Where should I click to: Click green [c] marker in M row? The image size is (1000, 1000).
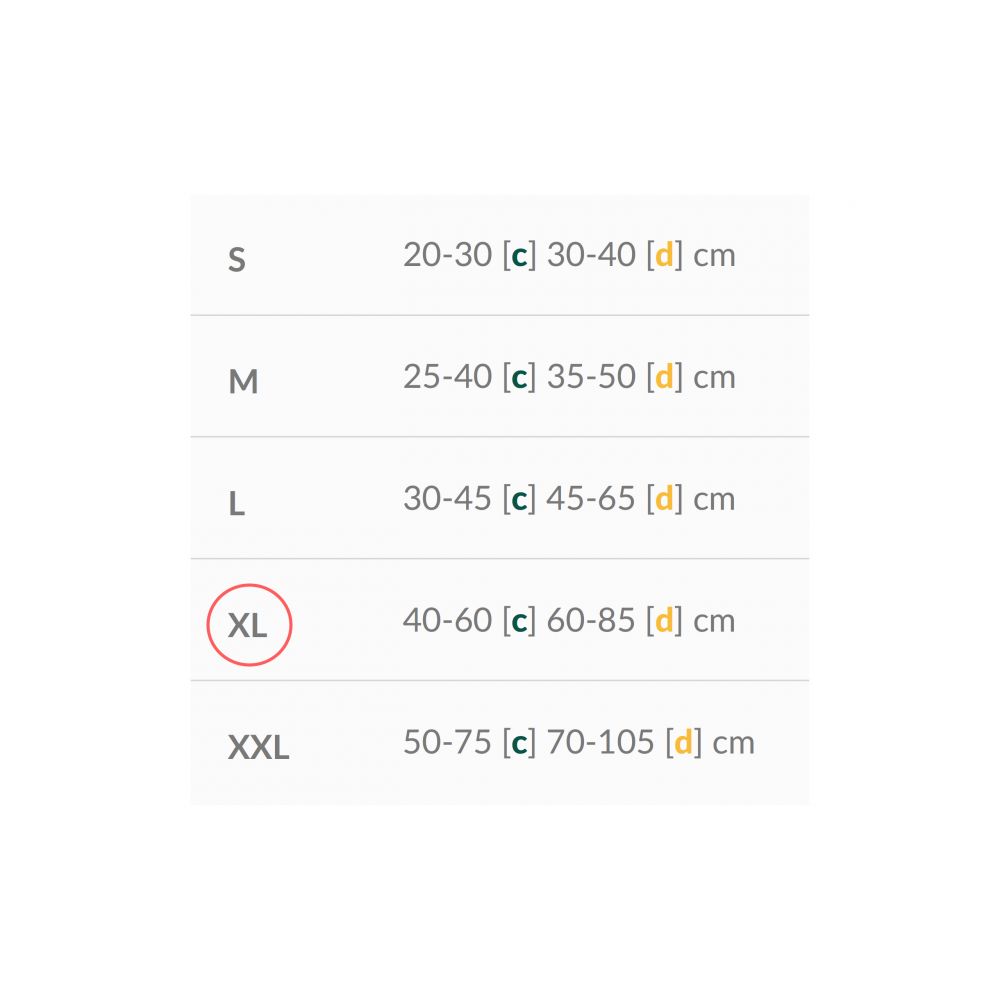coord(519,377)
